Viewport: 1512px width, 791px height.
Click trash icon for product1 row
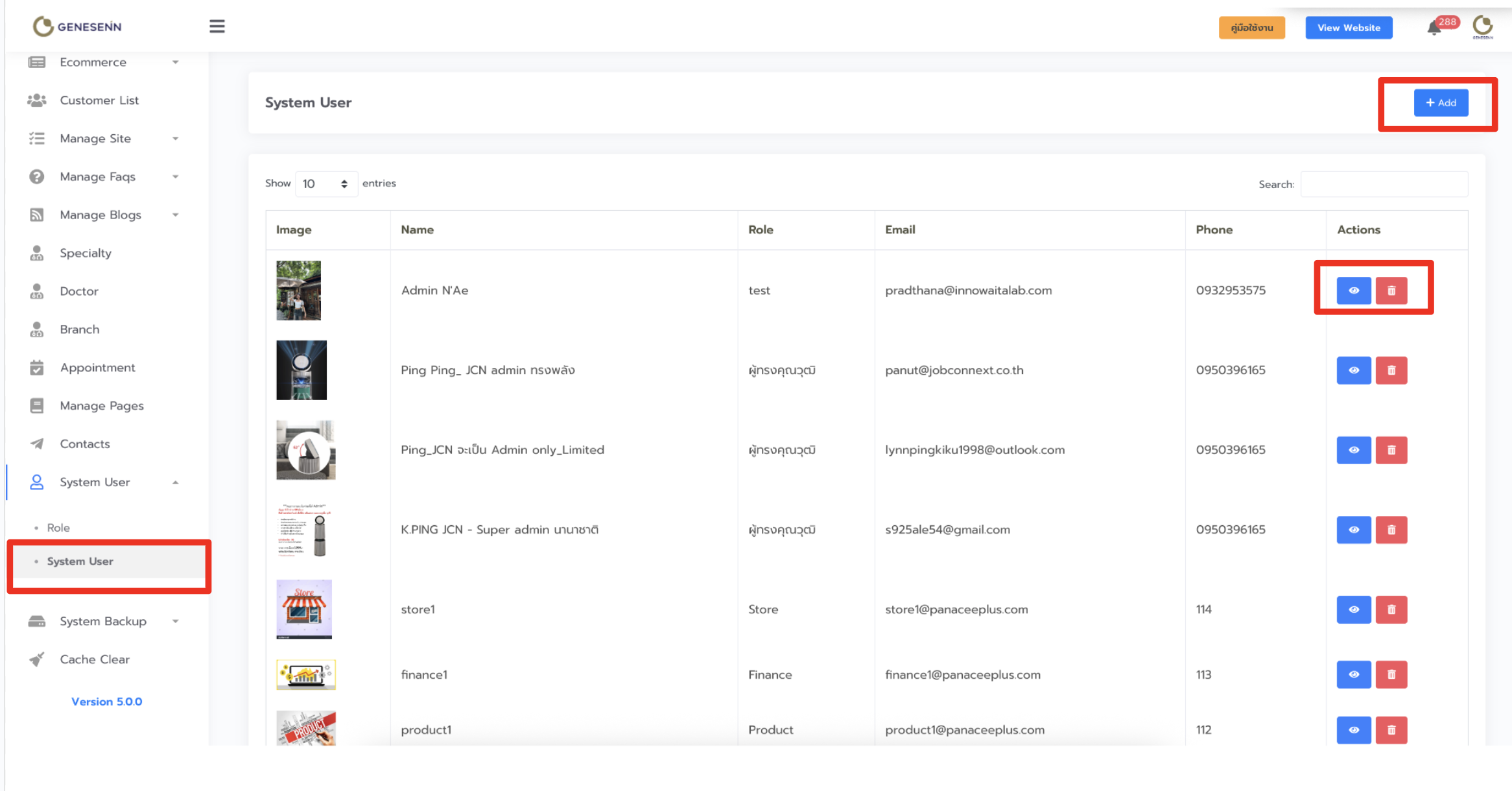(1391, 729)
